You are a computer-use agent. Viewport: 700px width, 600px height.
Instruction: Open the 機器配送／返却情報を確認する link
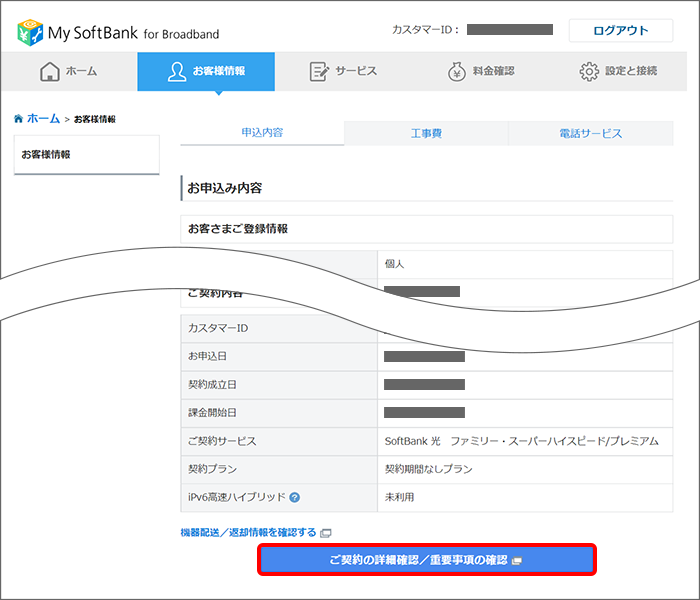(248, 533)
